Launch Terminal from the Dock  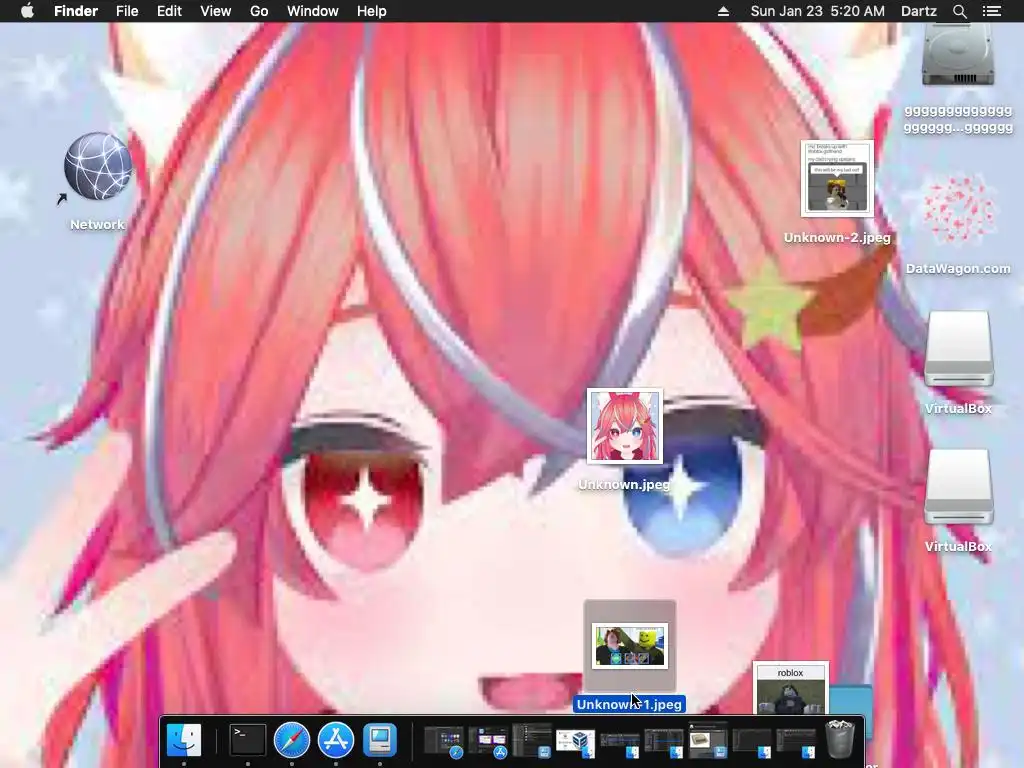click(x=248, y=741)
